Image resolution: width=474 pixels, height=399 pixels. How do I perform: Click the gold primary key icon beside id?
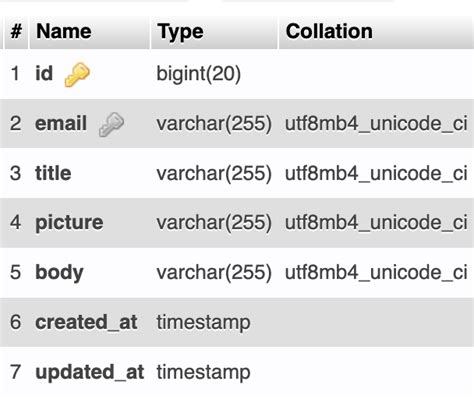[77, 75]
